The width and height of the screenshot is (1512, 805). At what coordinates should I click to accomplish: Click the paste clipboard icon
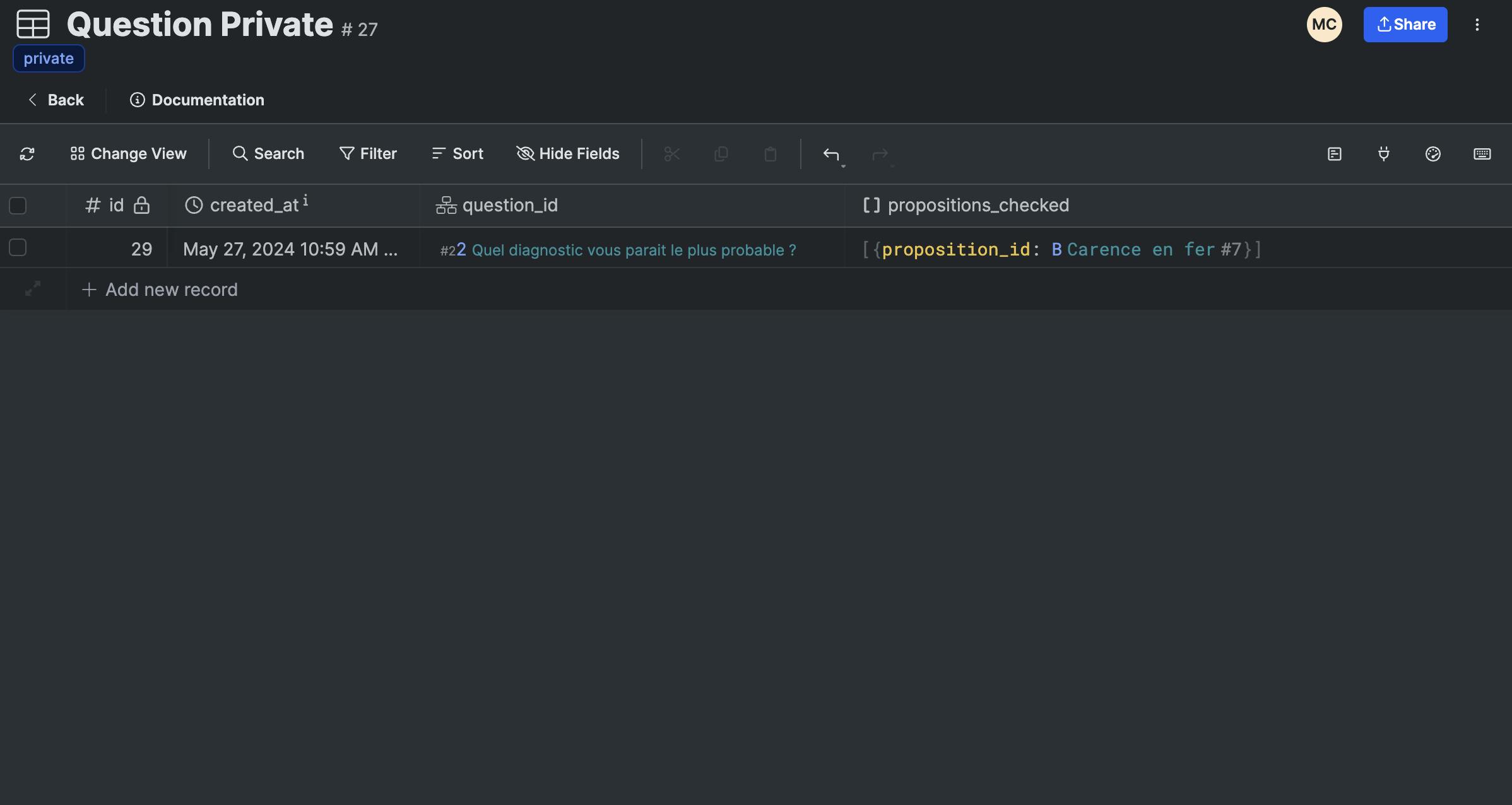pyautogui.click(x=771, y=154)
